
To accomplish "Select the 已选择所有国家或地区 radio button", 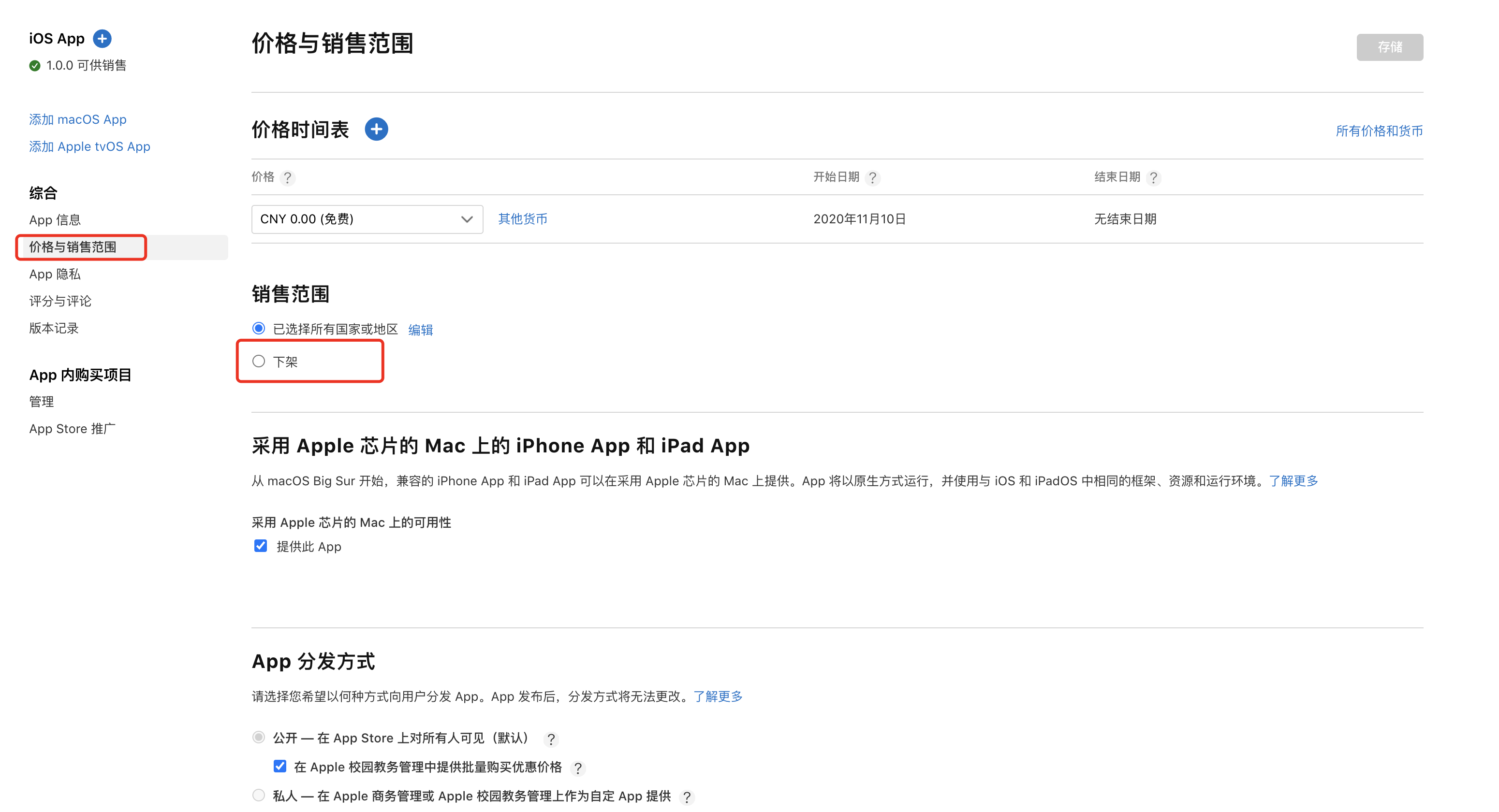I will [259, 329].
